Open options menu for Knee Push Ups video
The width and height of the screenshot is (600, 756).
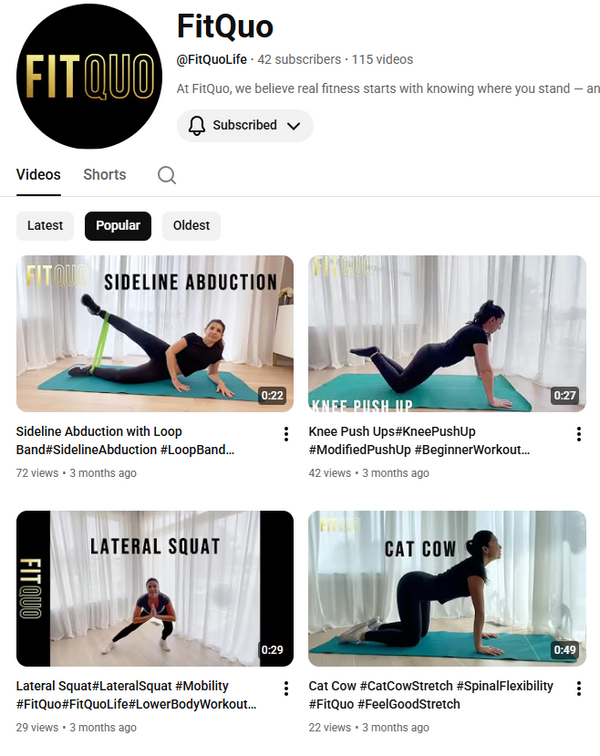tap(579, 434)
